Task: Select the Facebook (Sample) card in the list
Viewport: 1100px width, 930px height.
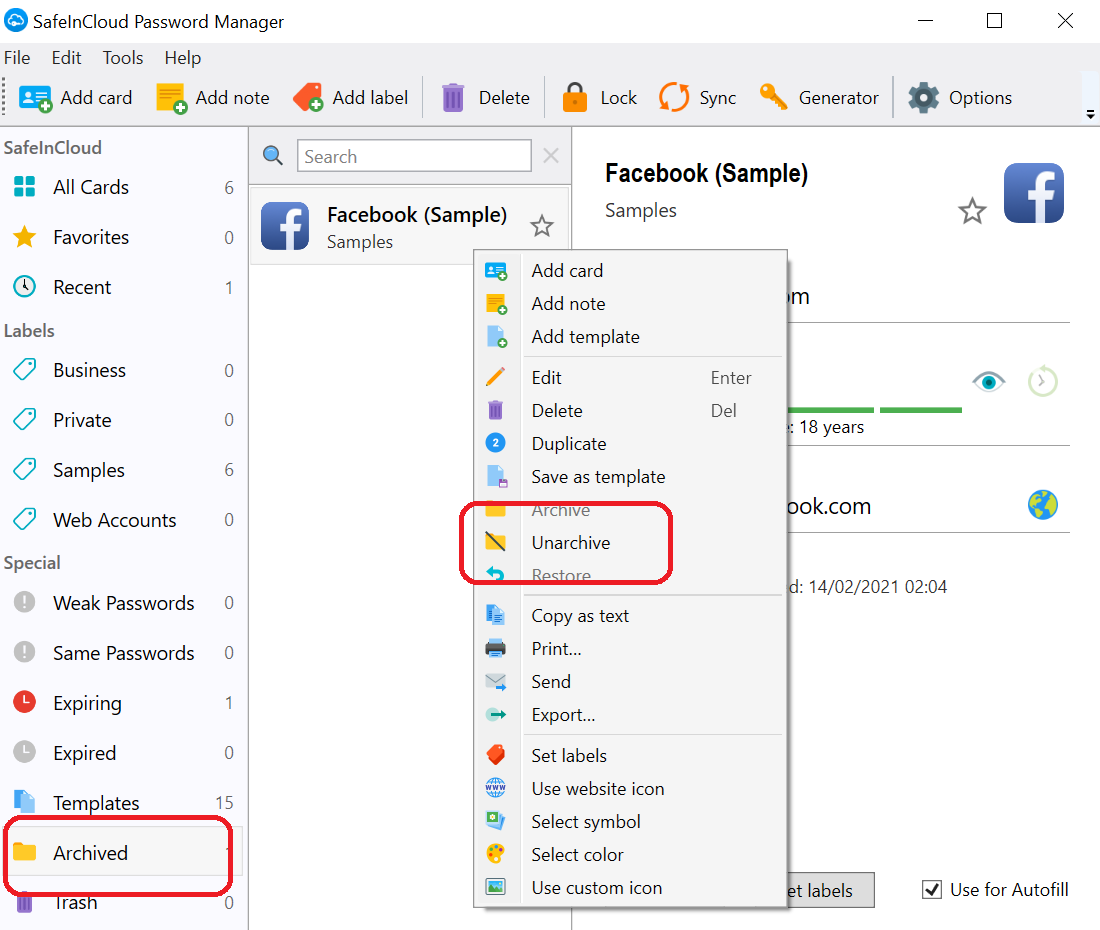Action: [410, 226]
